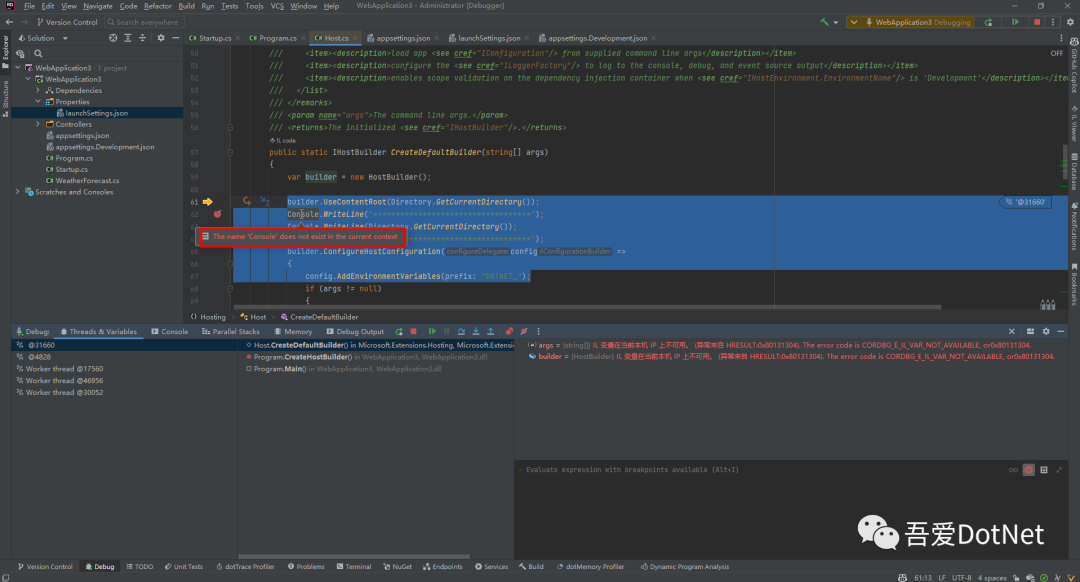Collapse the Properties folder

tap(38, 101)
